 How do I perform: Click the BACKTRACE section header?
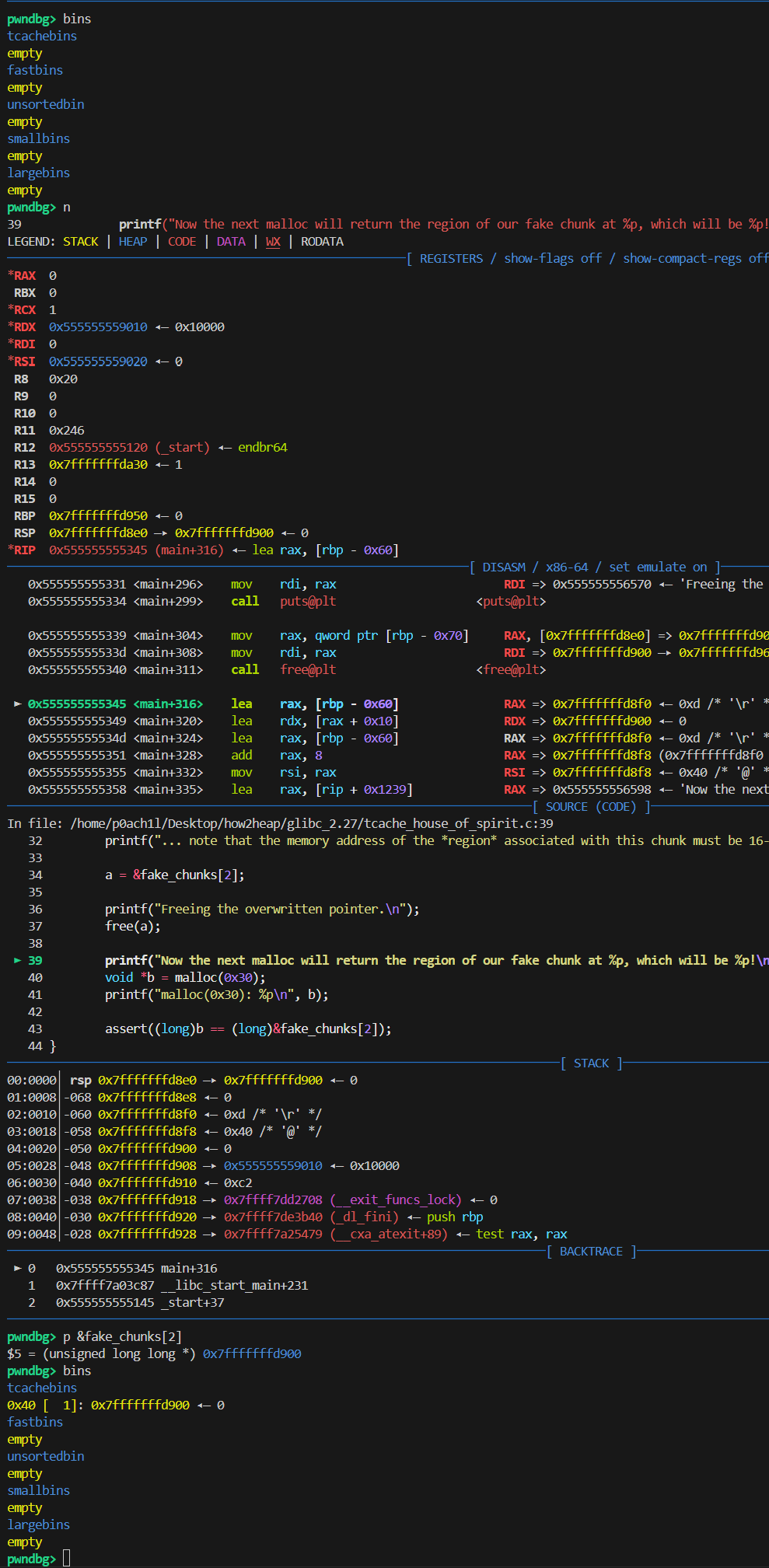591,1251
